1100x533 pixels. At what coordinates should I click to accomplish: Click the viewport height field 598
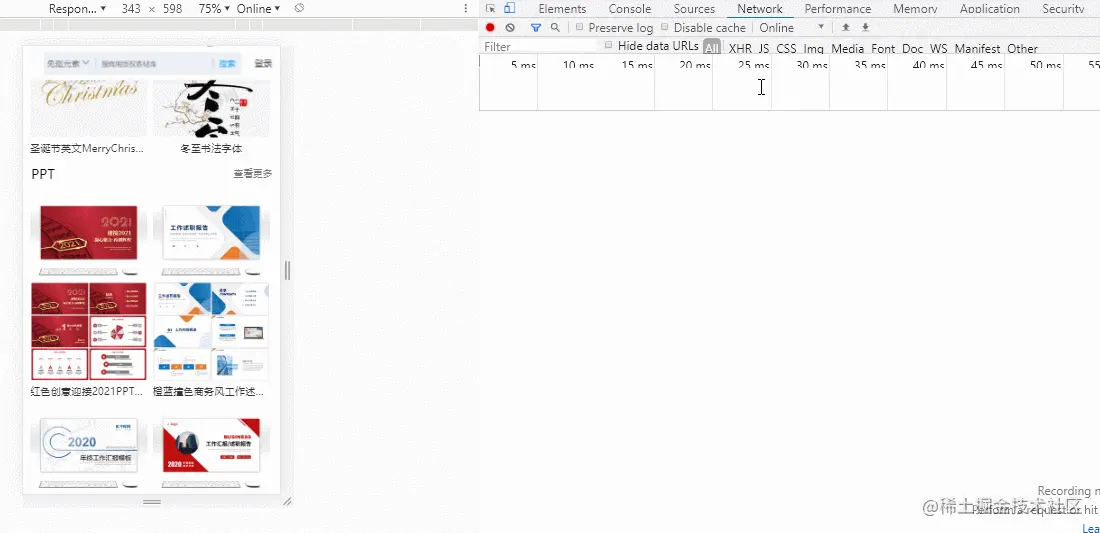pos(172,8)
